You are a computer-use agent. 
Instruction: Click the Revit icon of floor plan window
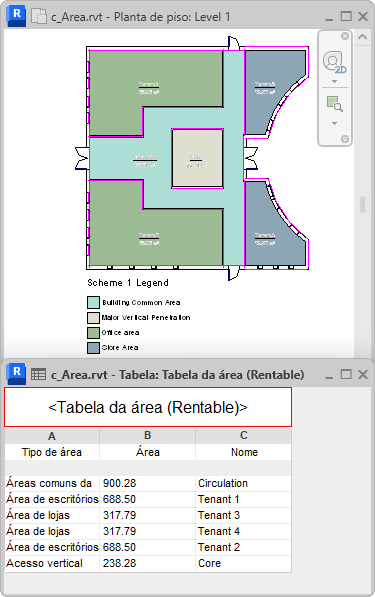[16, 16]
